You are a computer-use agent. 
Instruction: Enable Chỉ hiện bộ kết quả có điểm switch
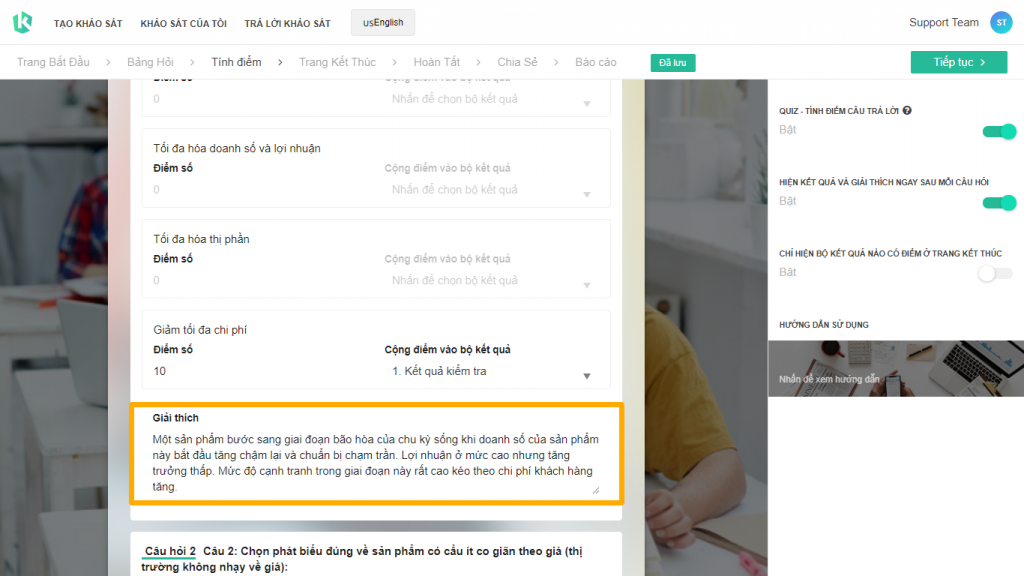point(995,274)
